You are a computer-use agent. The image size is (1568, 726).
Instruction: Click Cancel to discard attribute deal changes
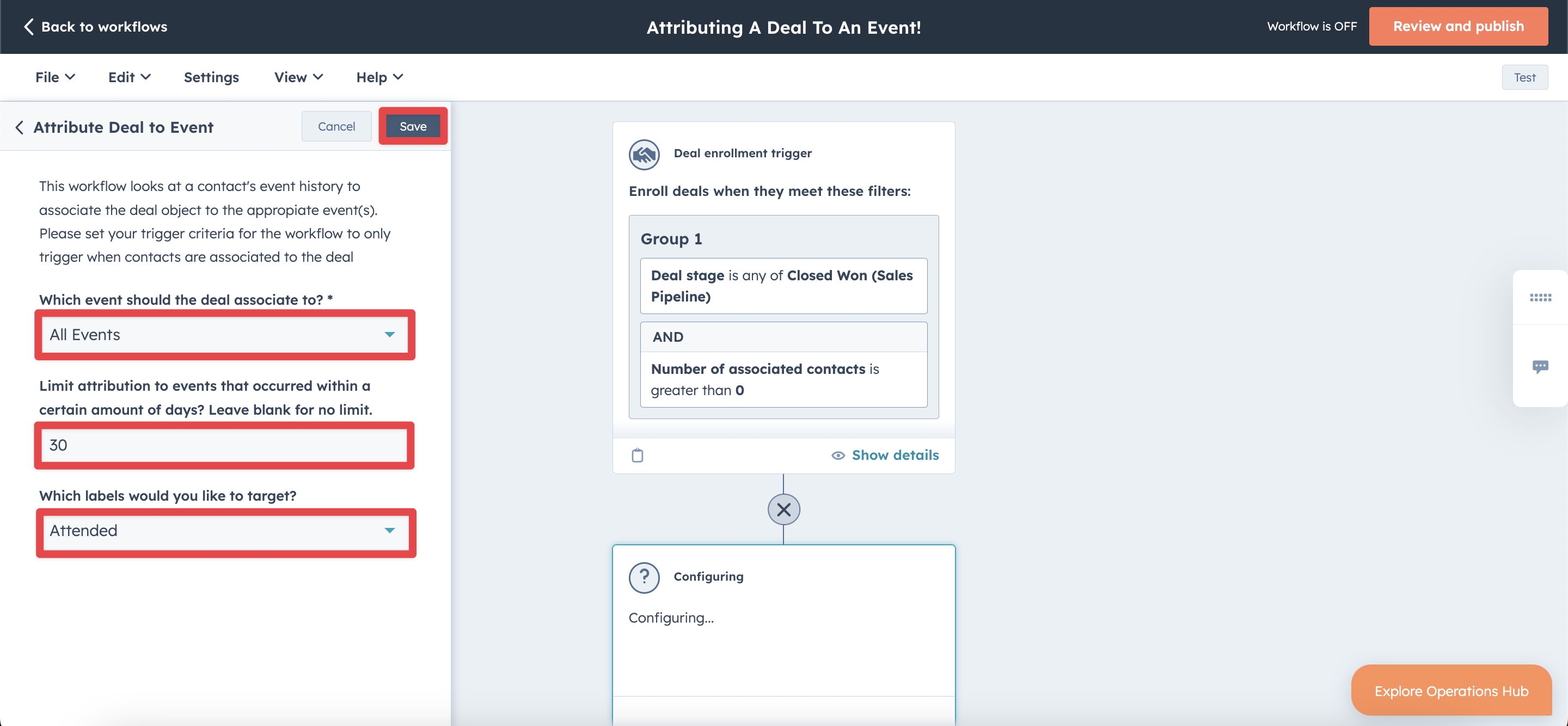tap(336, 126)
